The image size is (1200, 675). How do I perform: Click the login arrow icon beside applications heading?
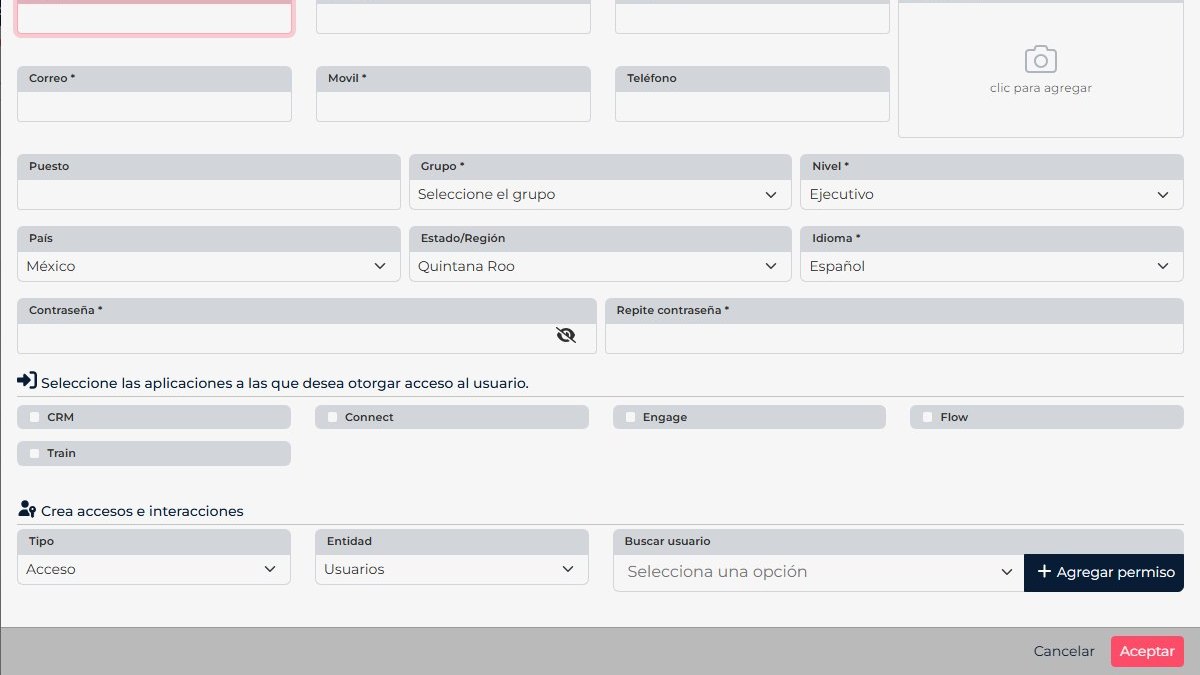(x=27, y=381)
